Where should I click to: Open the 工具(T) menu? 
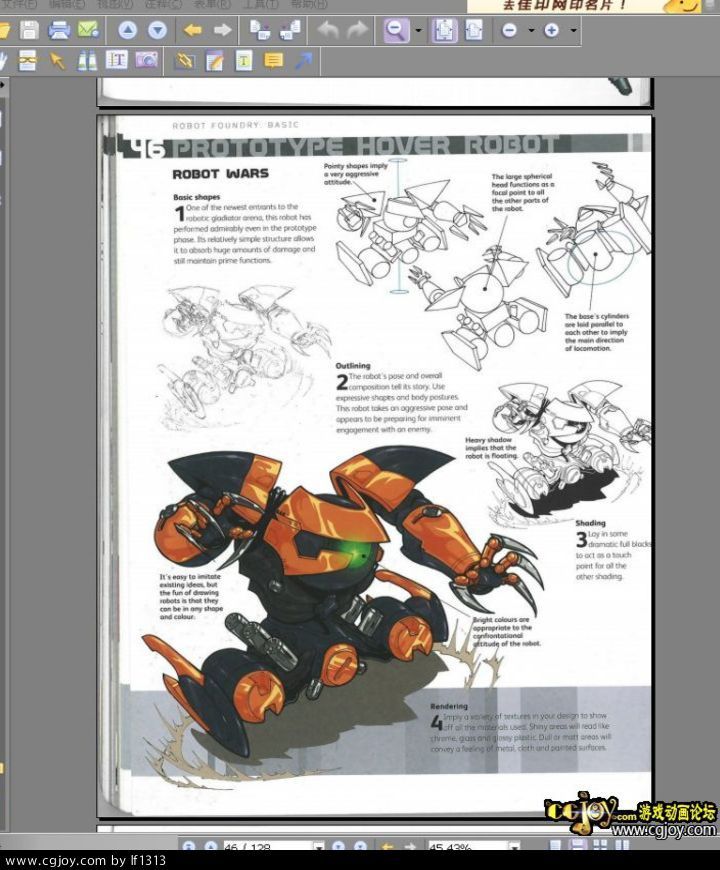click(260, 3)
